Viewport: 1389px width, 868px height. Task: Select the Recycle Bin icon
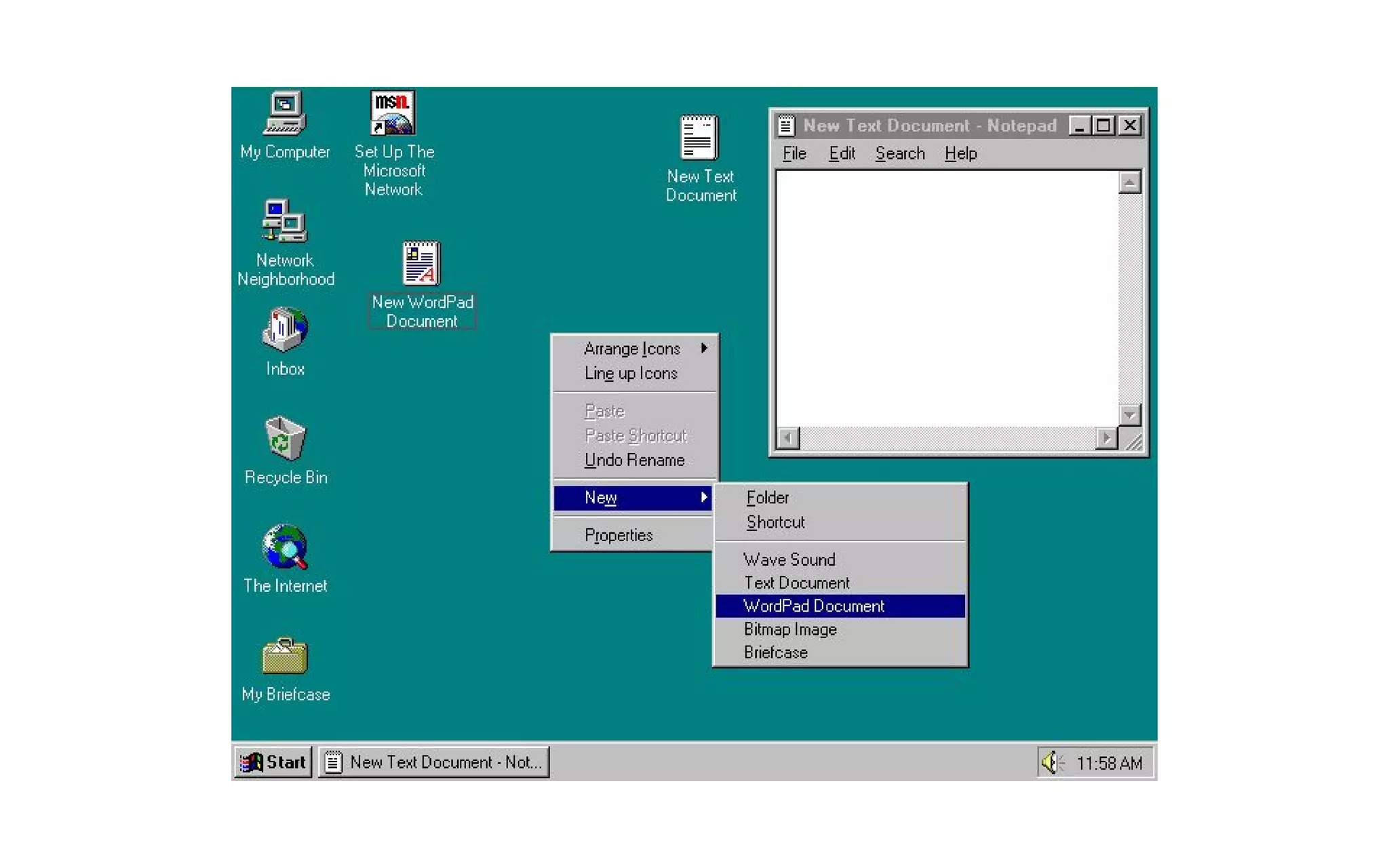coord(285,439)
